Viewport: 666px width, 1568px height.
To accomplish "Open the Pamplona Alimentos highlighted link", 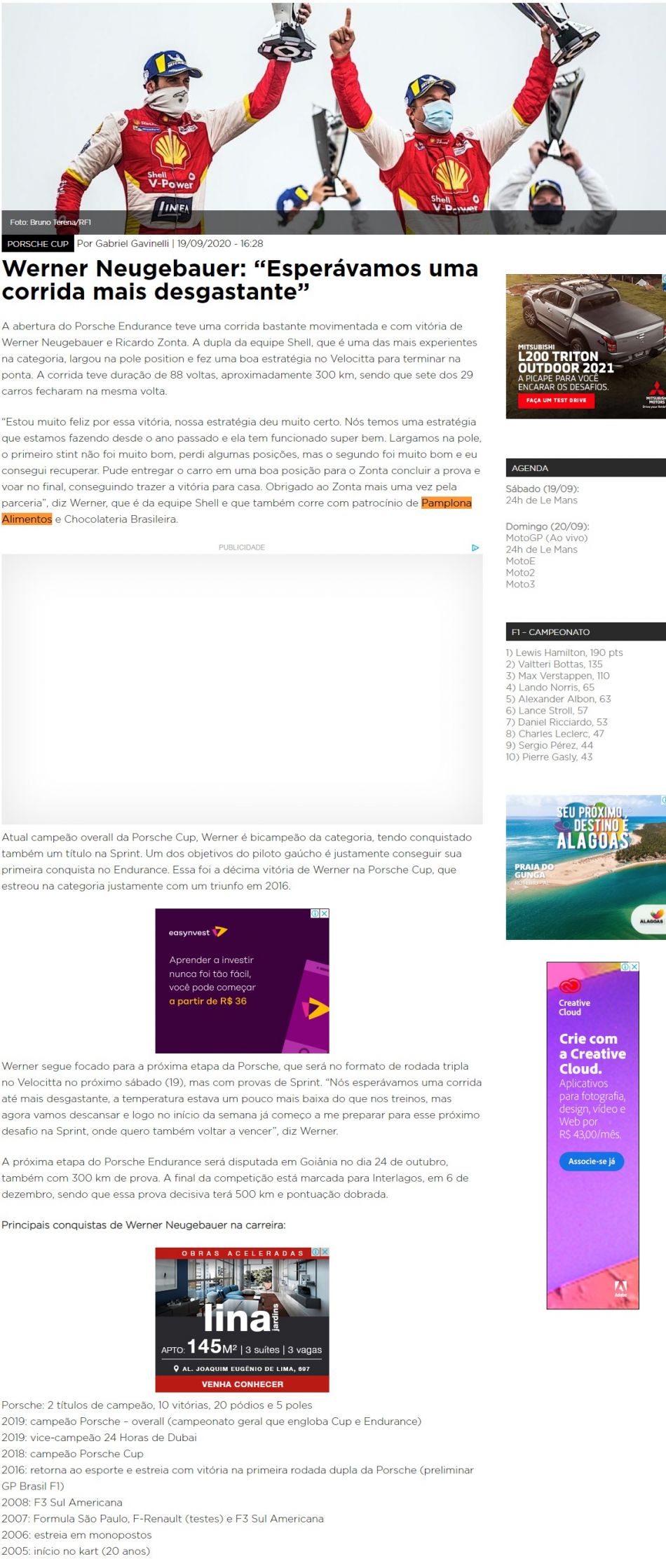I will tap(446, 503).
